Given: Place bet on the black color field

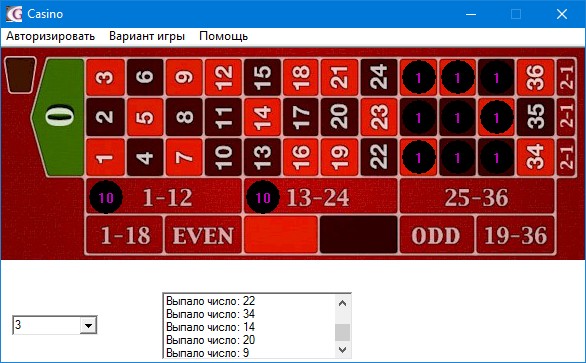Looking at the screenshot, I should 358,235.
